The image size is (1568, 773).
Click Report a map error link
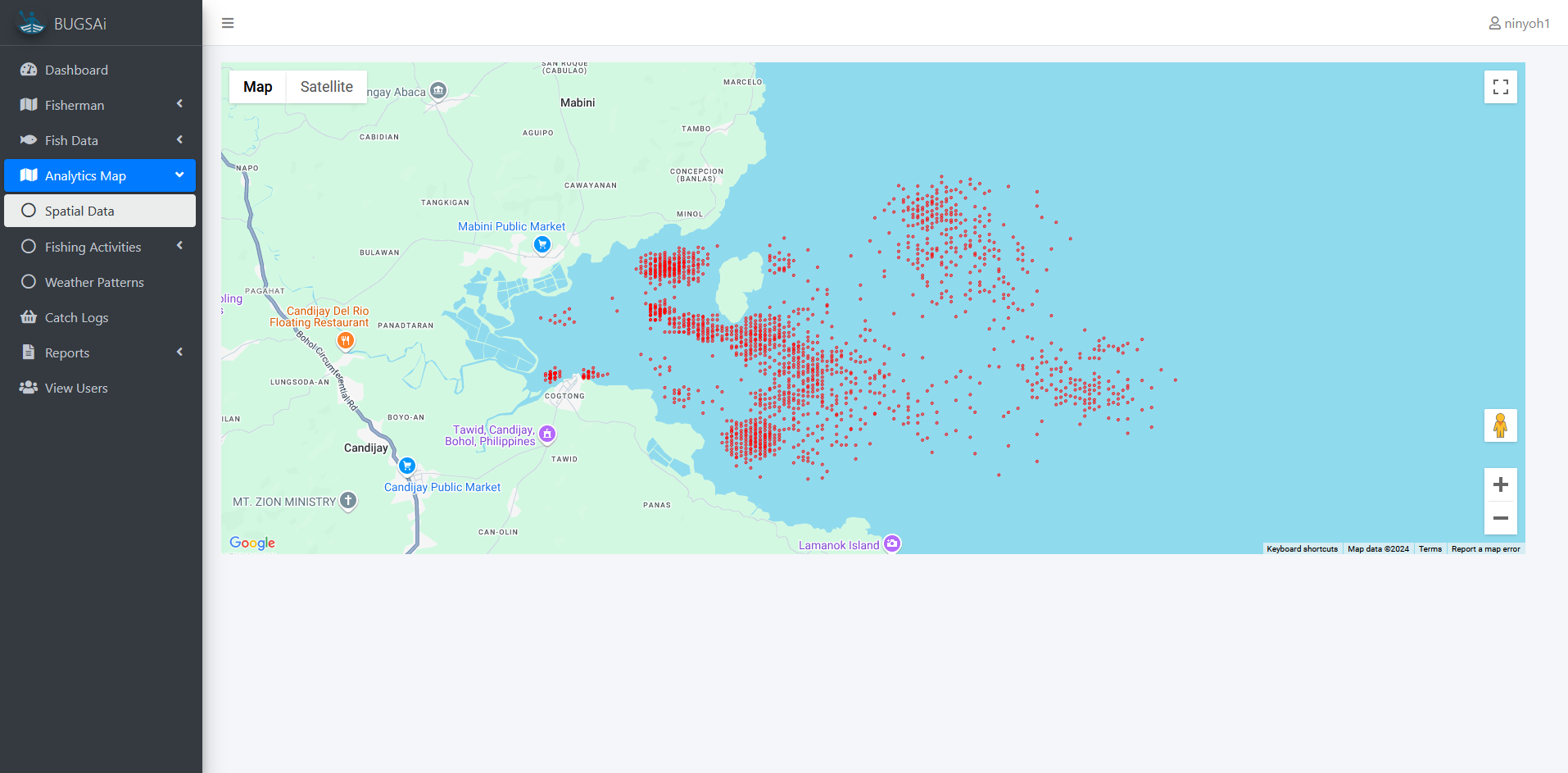1485,549
